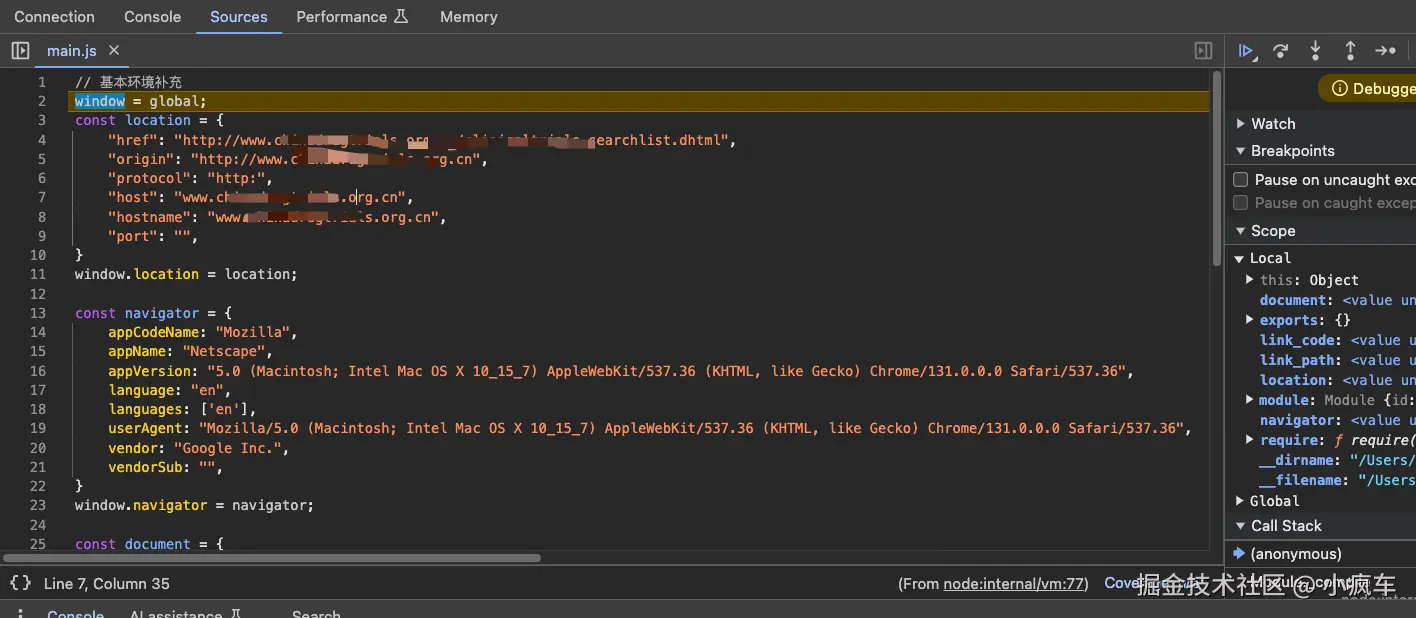Image resolution: width=1416 pixels, height=618 pixels.
Task: Click the horizontal scrollbar of code editor
Action: [x=272, y=558]
